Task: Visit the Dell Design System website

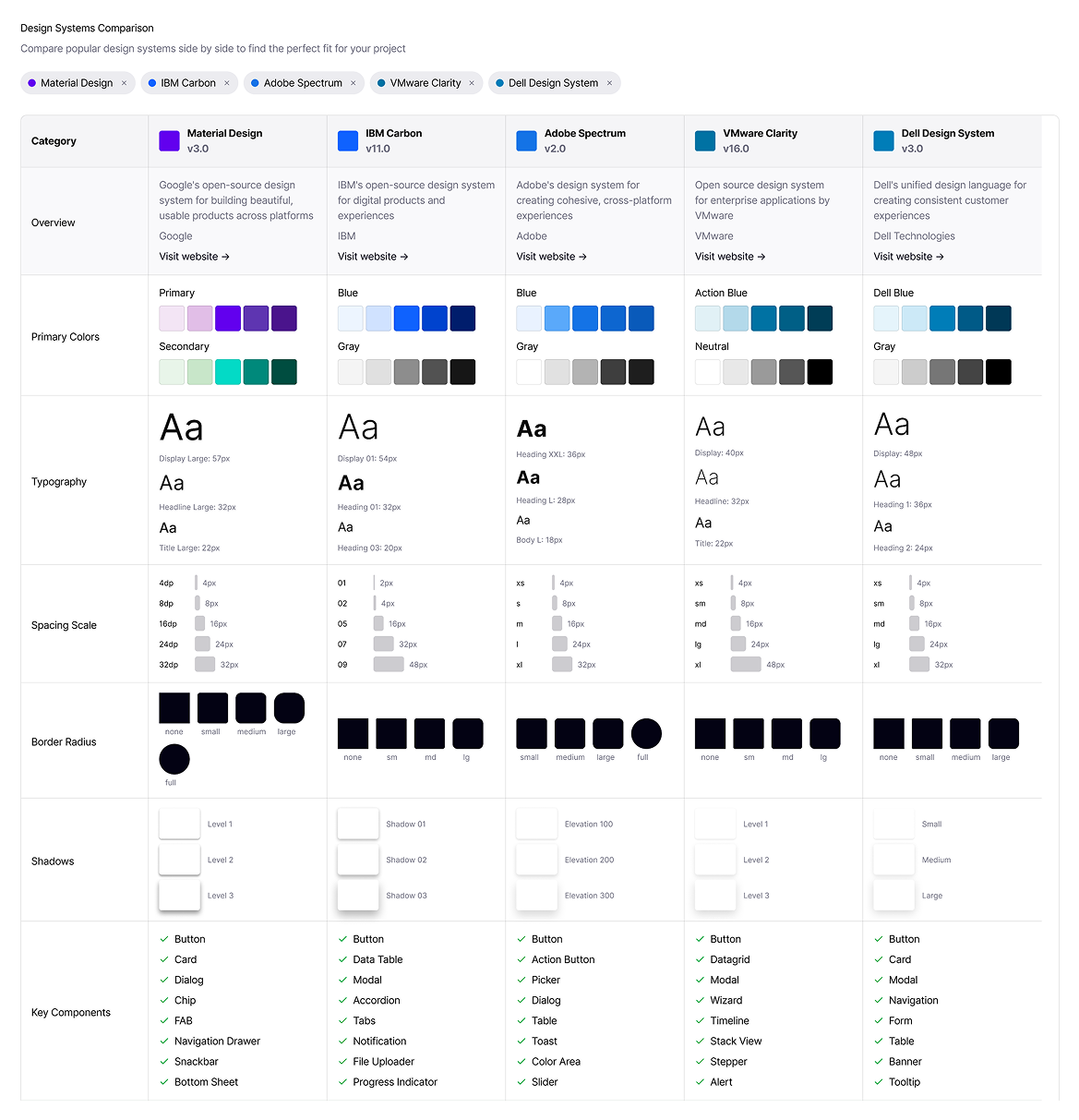Action: (x=908, y=257)
